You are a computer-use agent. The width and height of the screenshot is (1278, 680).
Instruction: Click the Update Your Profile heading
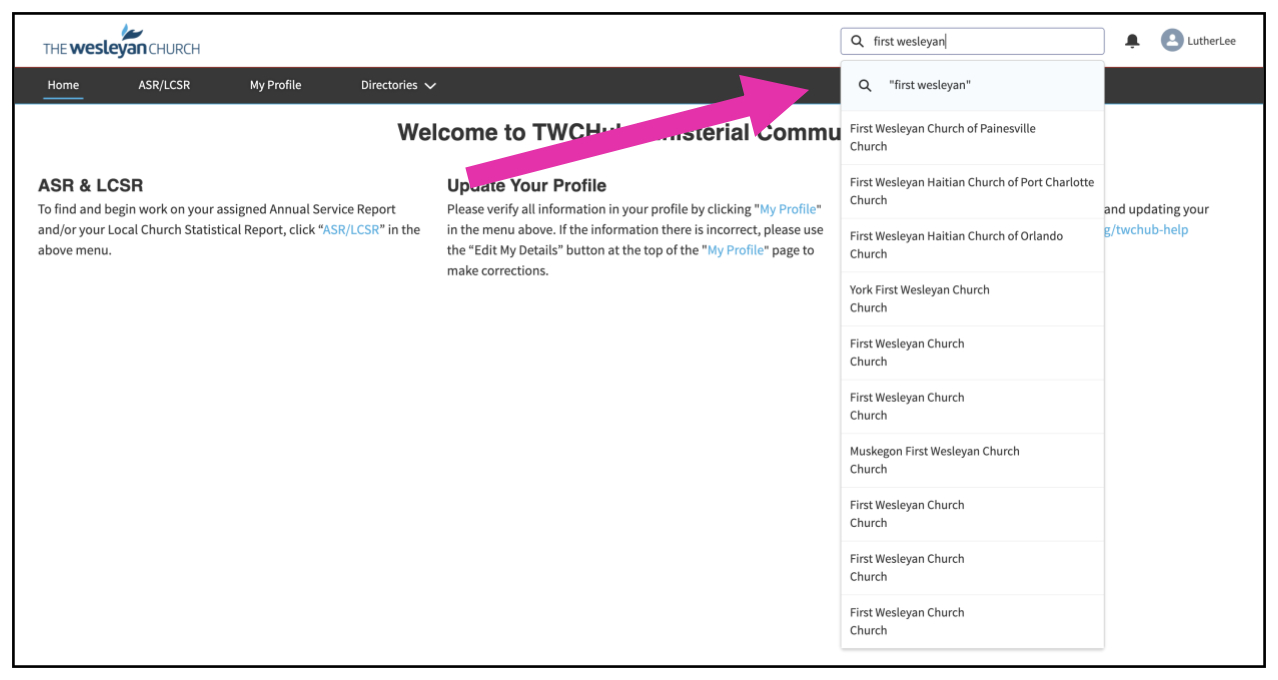(526, 186)
